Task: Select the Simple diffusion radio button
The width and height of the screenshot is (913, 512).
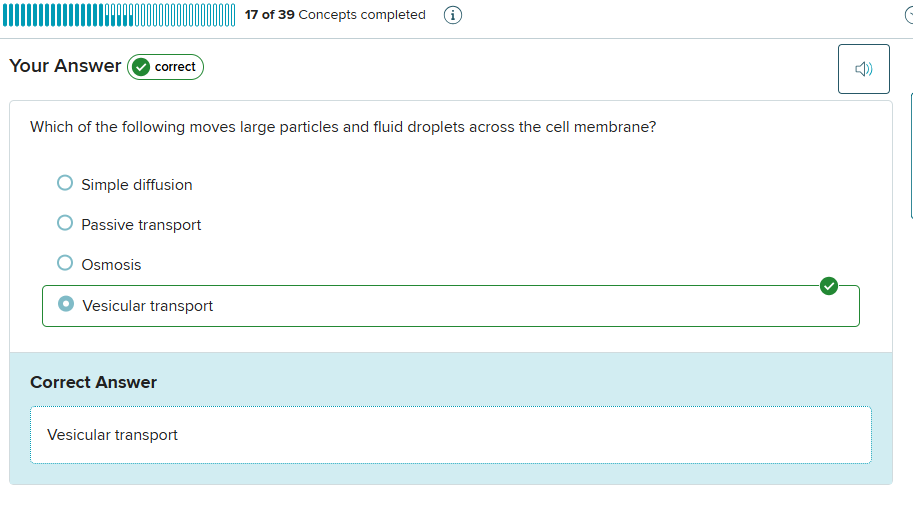Action: pos(65,183)
